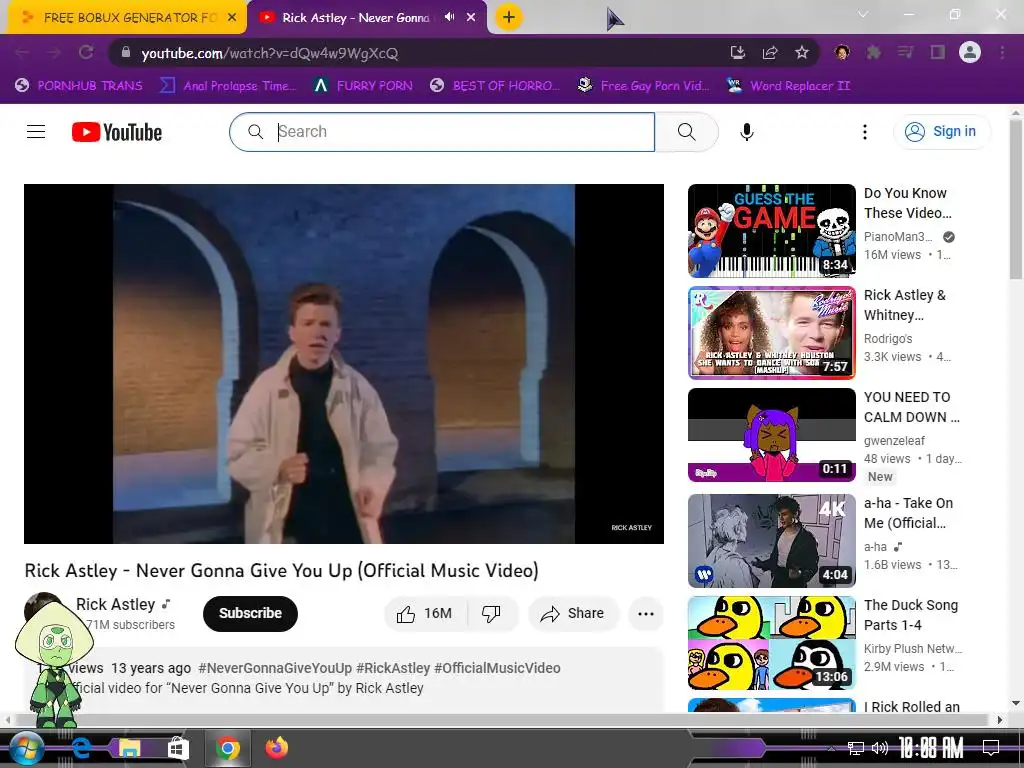Open YOU NEED TO CALM DOWN thumbnail

click(x=771, y=435)
